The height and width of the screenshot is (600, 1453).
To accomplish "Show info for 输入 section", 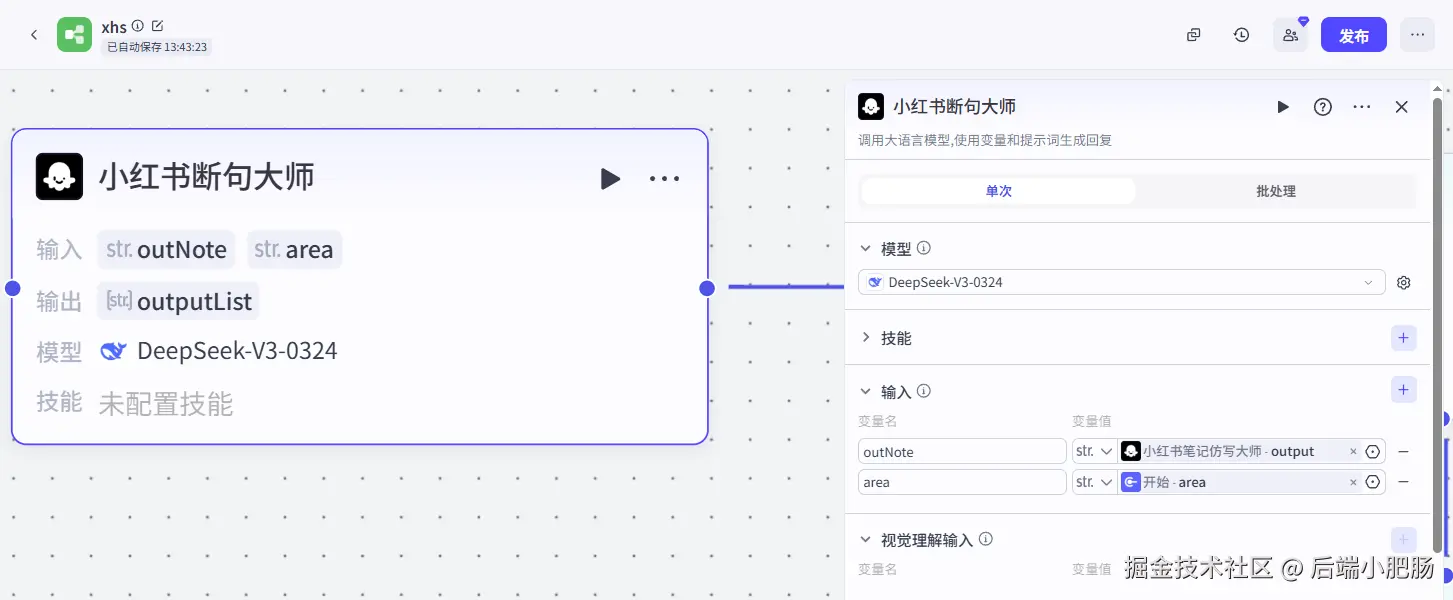I will pyautogui.click(x=924, y=391).
